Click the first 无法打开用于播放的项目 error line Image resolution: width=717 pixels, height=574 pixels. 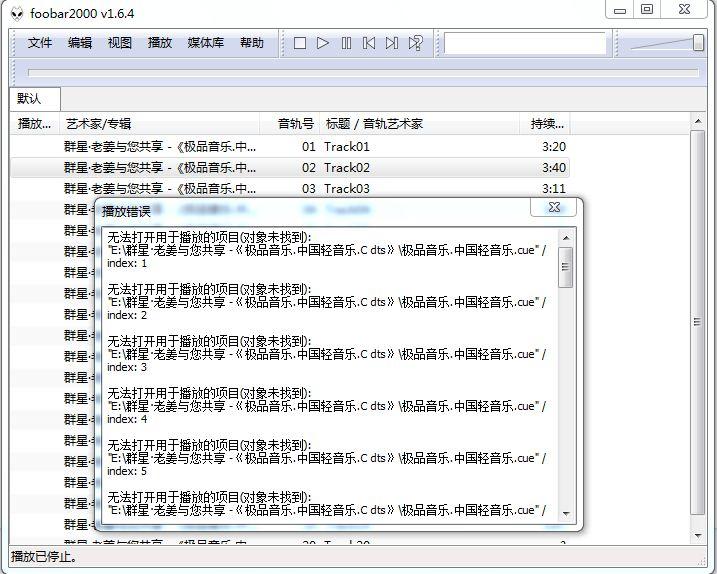click(209, 237)
